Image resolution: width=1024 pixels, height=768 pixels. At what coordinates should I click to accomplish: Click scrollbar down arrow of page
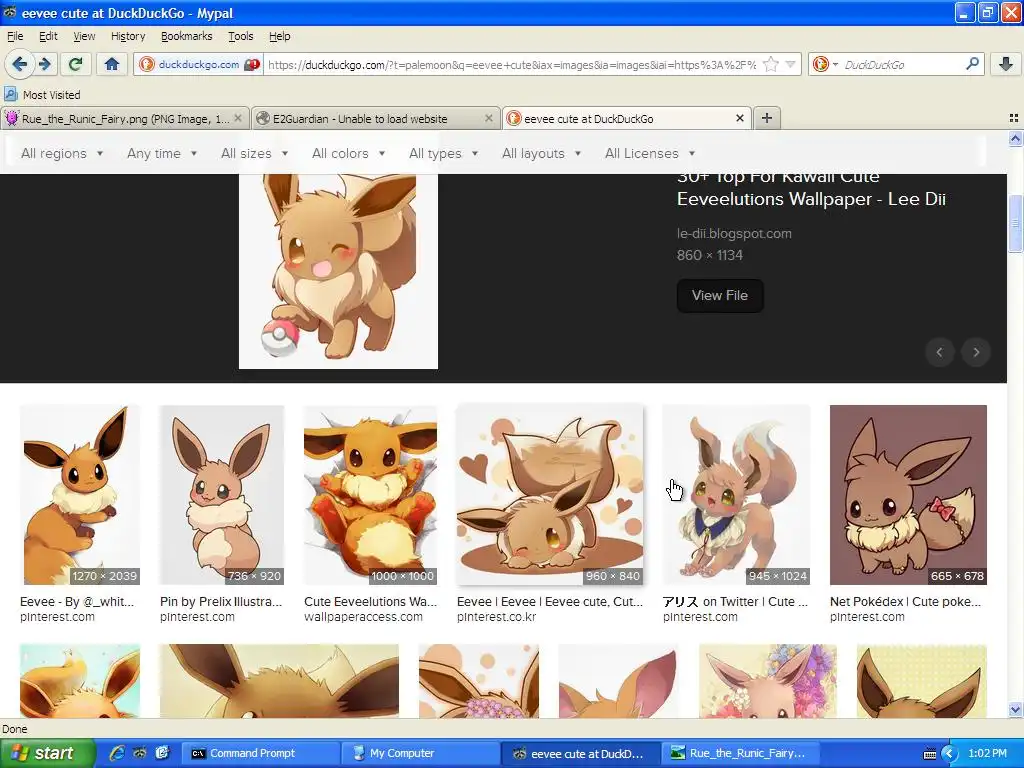coord(1015,709)
